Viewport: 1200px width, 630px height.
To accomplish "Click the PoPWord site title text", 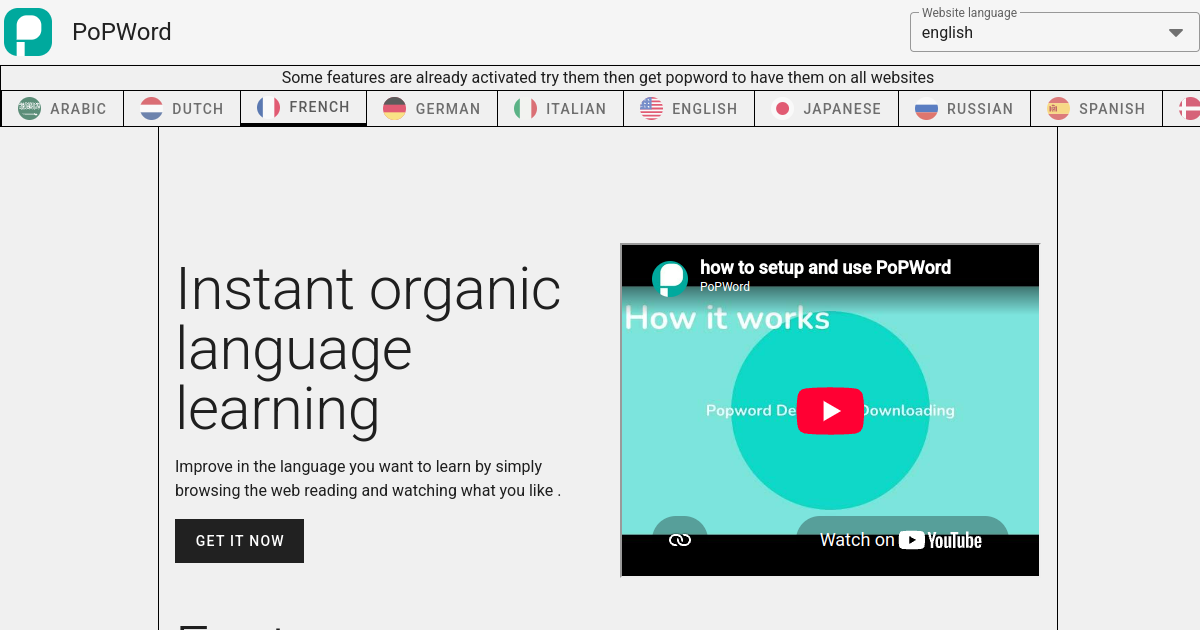I will (122, 32).
